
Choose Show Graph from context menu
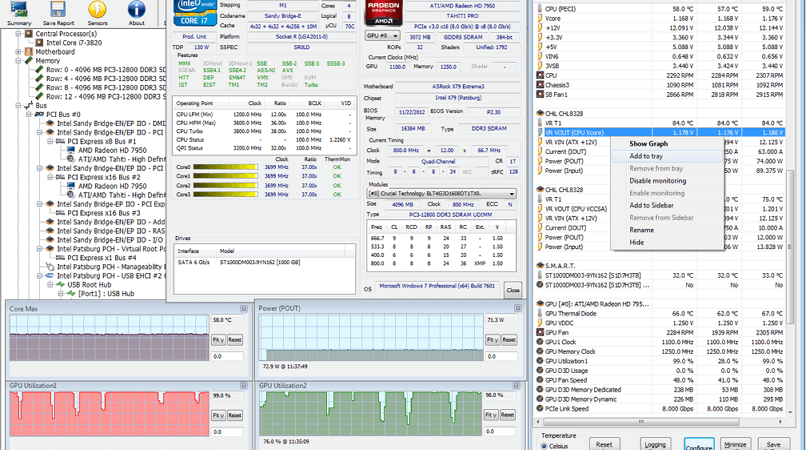pyautogui.click(x=649, y=143)
